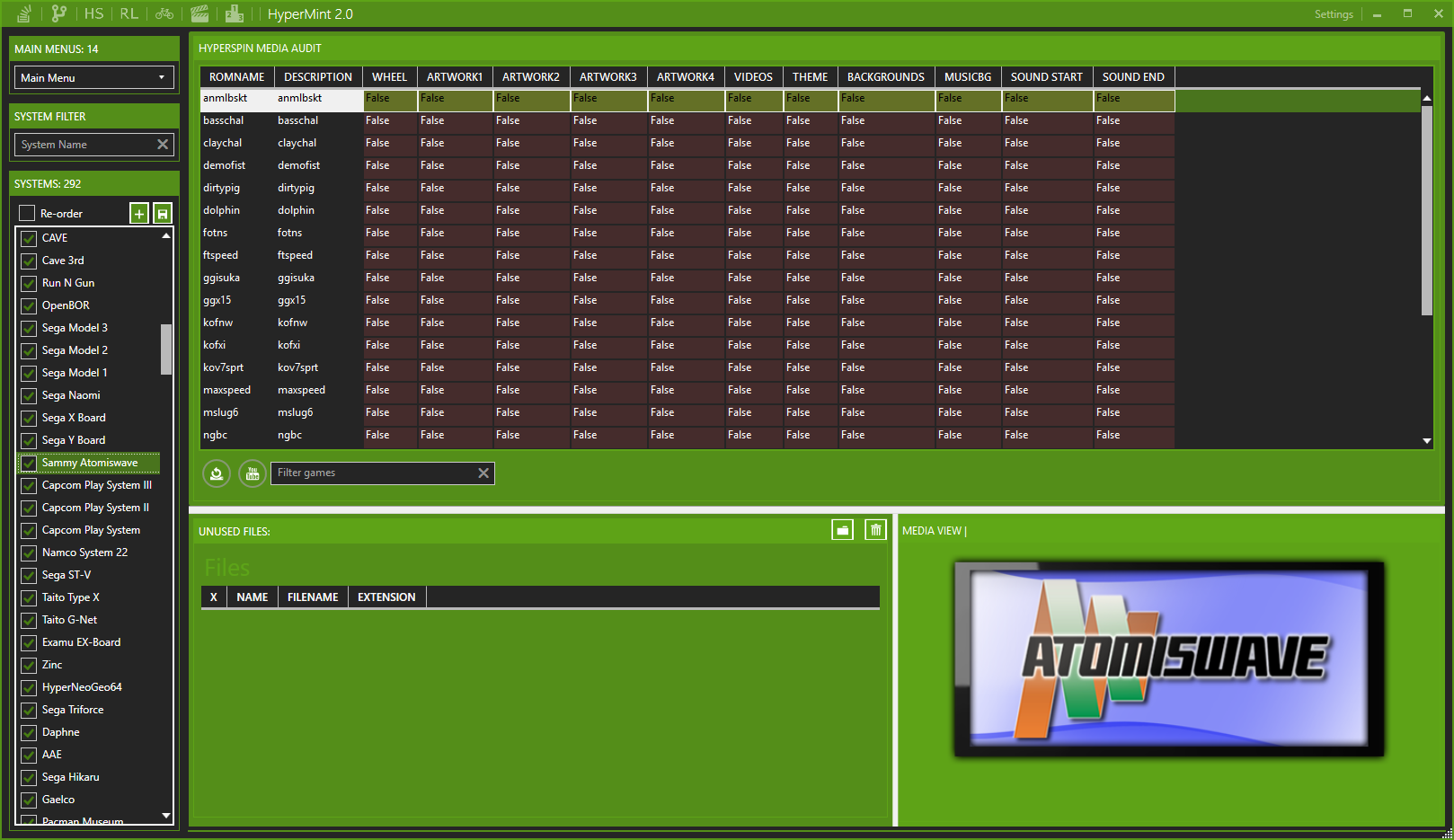Toggle the Run N Gun checkbox
This screenshot has width=1454, height=840.
29,283
